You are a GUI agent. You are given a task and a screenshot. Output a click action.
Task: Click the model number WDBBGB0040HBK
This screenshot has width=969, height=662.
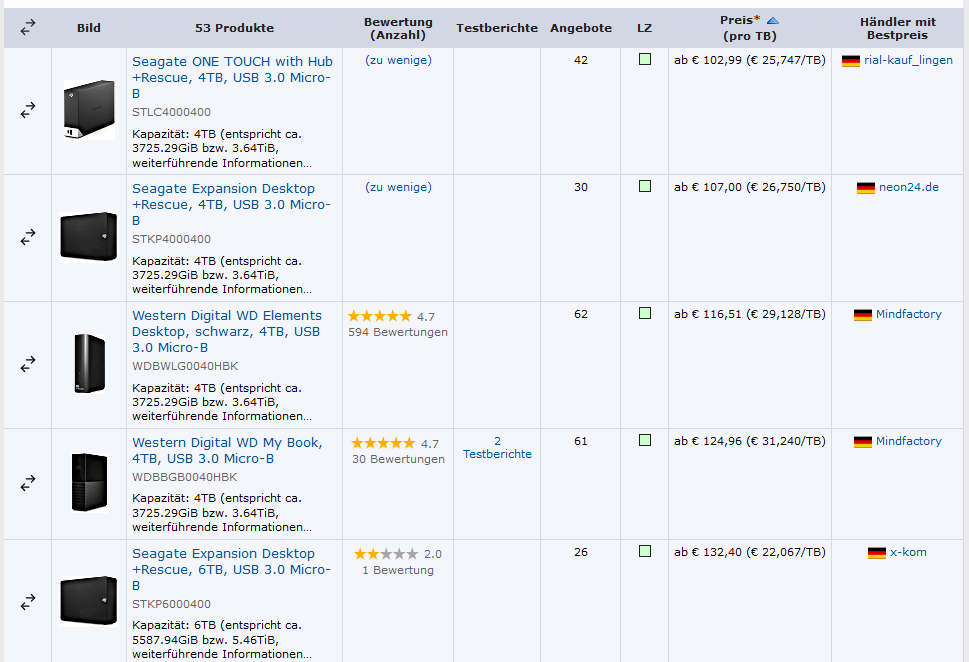click(184, 477)
